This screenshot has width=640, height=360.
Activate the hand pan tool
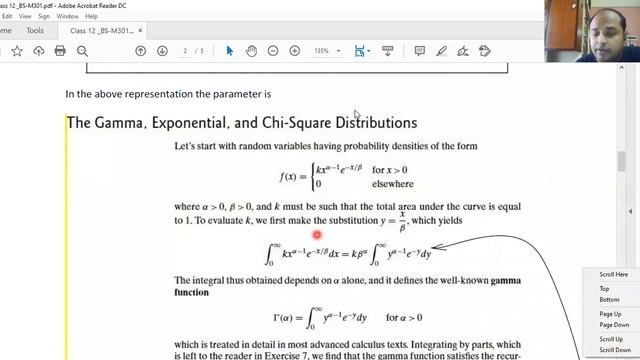point(251,51)
